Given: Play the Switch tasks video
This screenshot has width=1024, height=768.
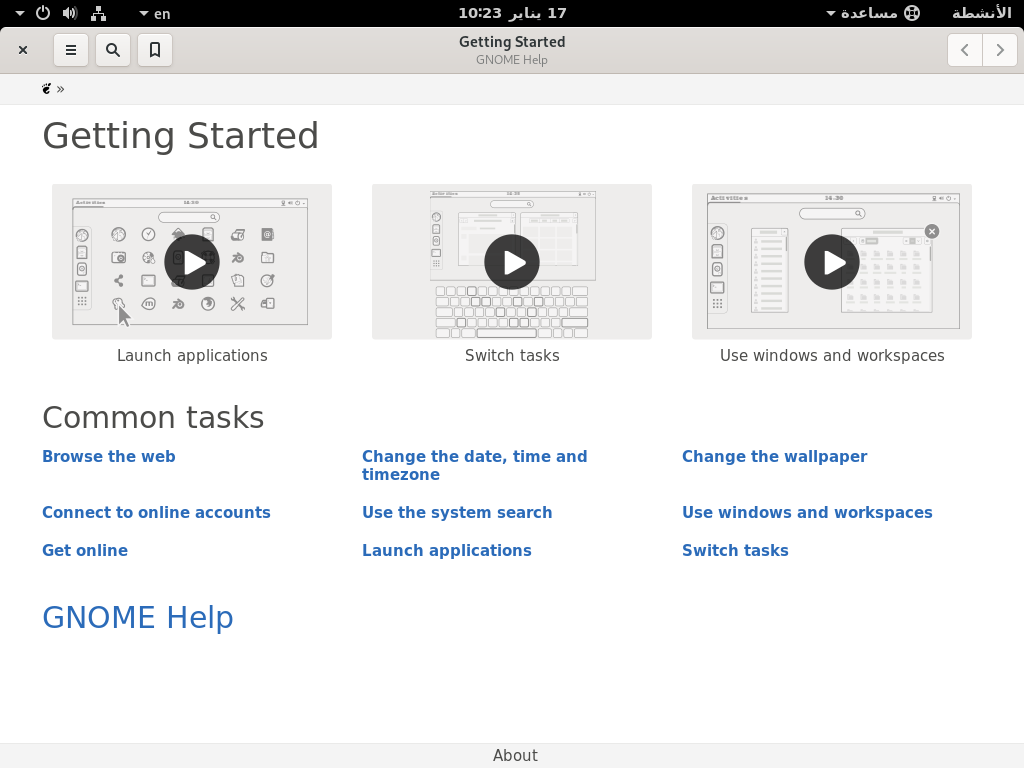Looking at the screenshot, I should [x=512, y=262].
